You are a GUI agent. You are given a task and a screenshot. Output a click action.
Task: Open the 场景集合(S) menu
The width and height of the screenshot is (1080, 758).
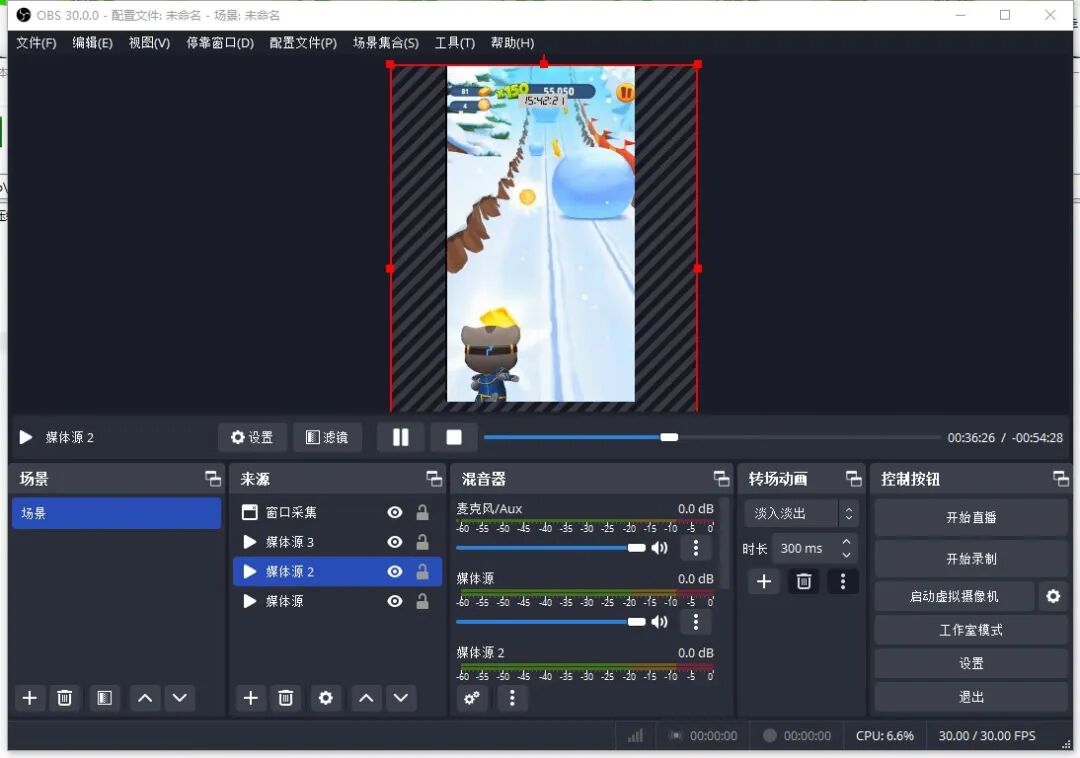pos(386,43)
